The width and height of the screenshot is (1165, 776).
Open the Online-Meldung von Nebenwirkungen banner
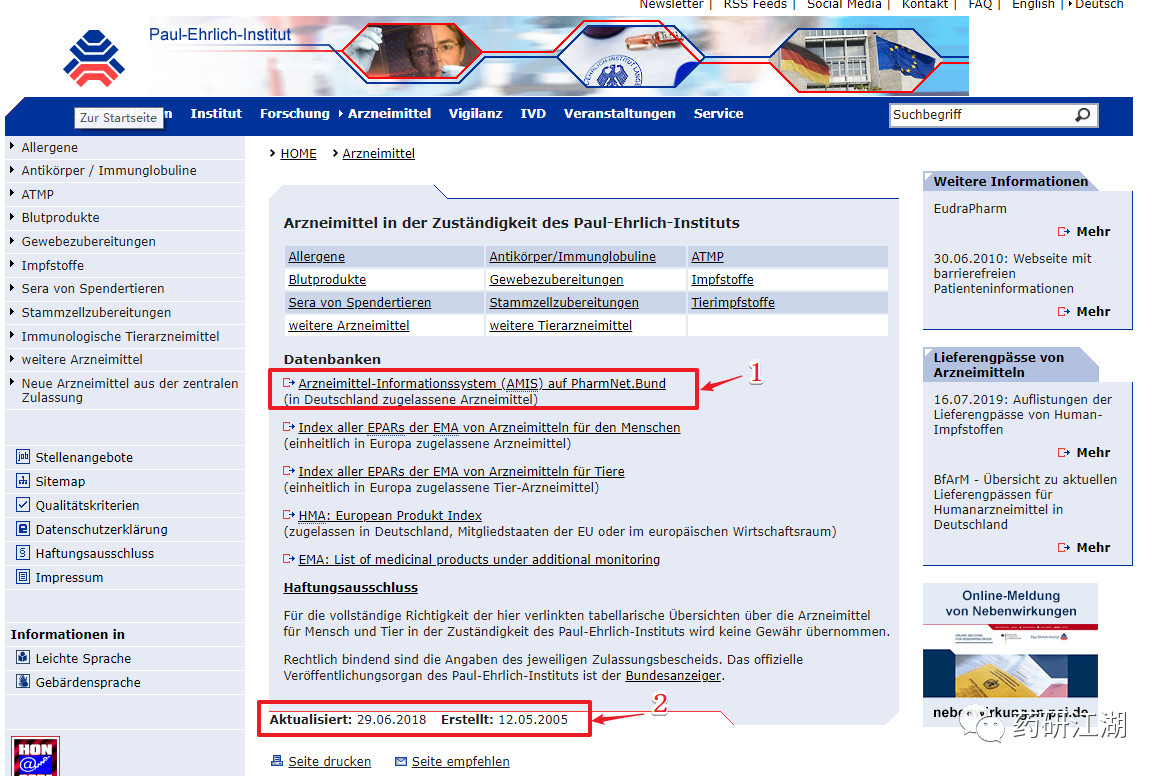[x=1010, y=655]
